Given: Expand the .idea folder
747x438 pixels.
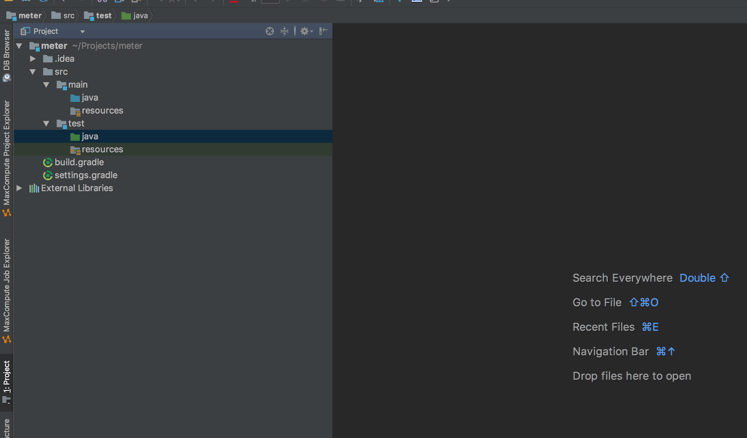Looking at the screenshot, I should click(x=32, y=59).
